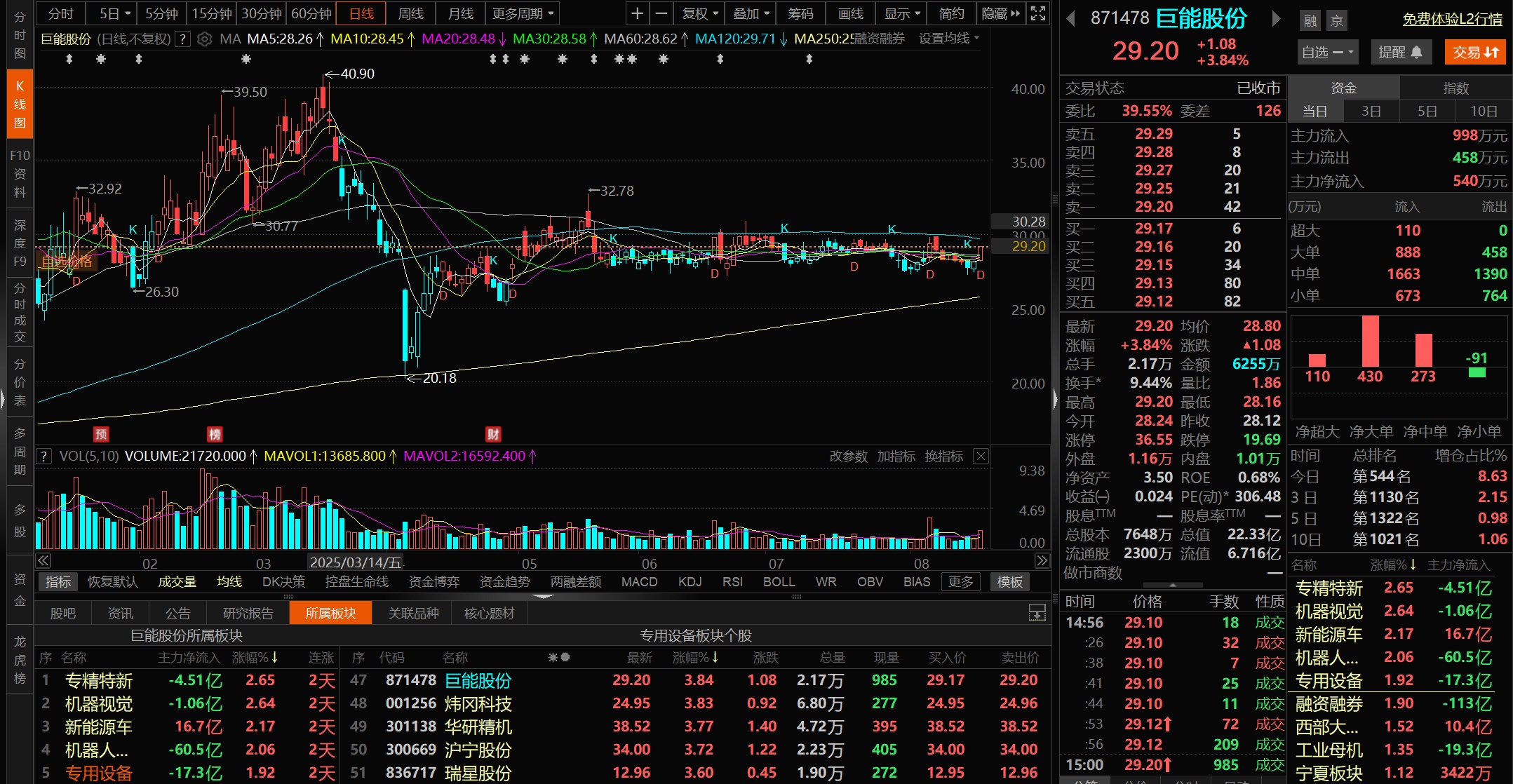Toggle RSI indicator

click(x=732, y=582)
